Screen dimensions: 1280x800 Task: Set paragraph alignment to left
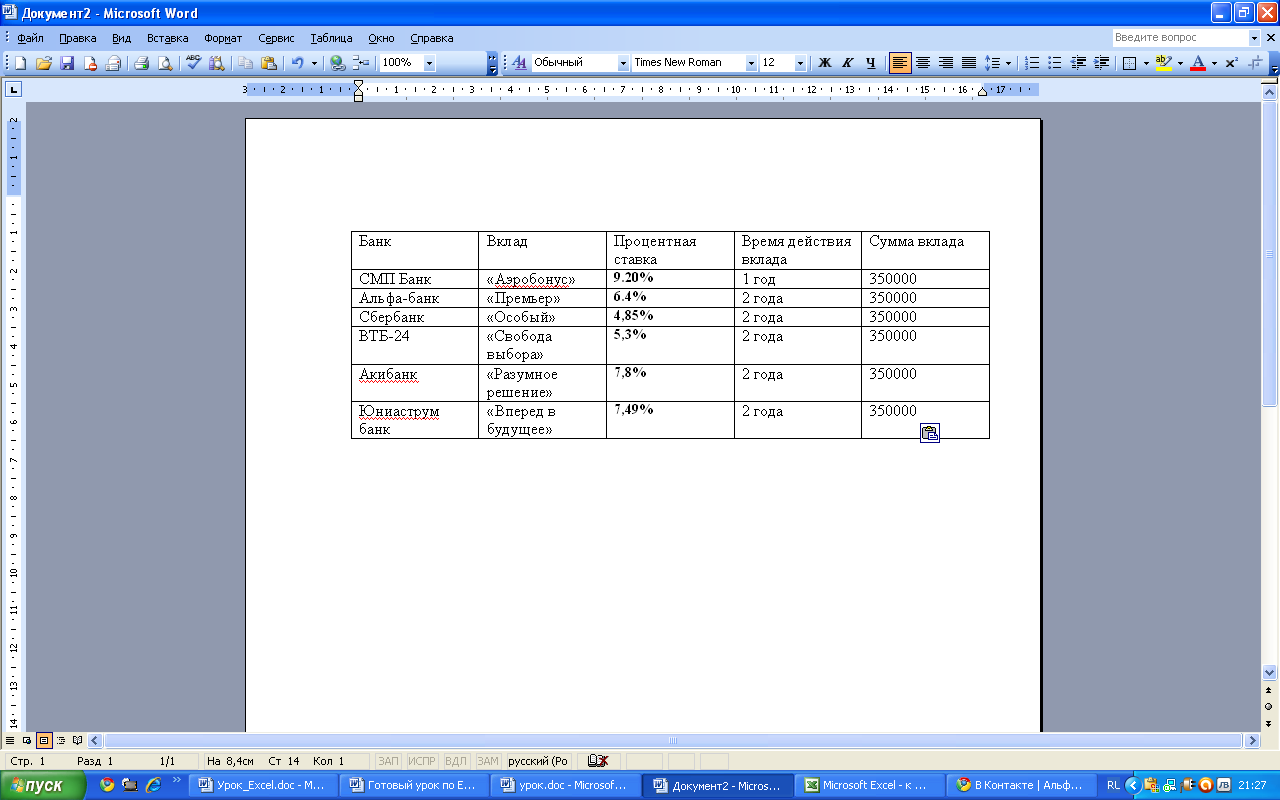pyautogui.click(x=900, y=62)
